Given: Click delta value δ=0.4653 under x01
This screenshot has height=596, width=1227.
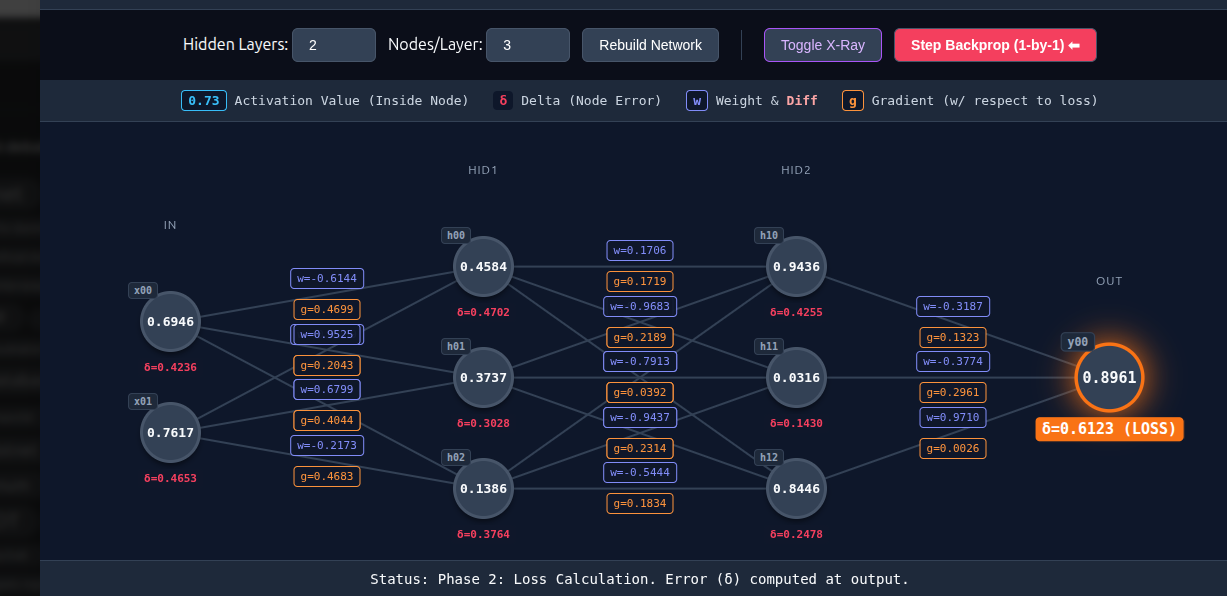Looking at the screenshot, I should click(x=170, y=478).
